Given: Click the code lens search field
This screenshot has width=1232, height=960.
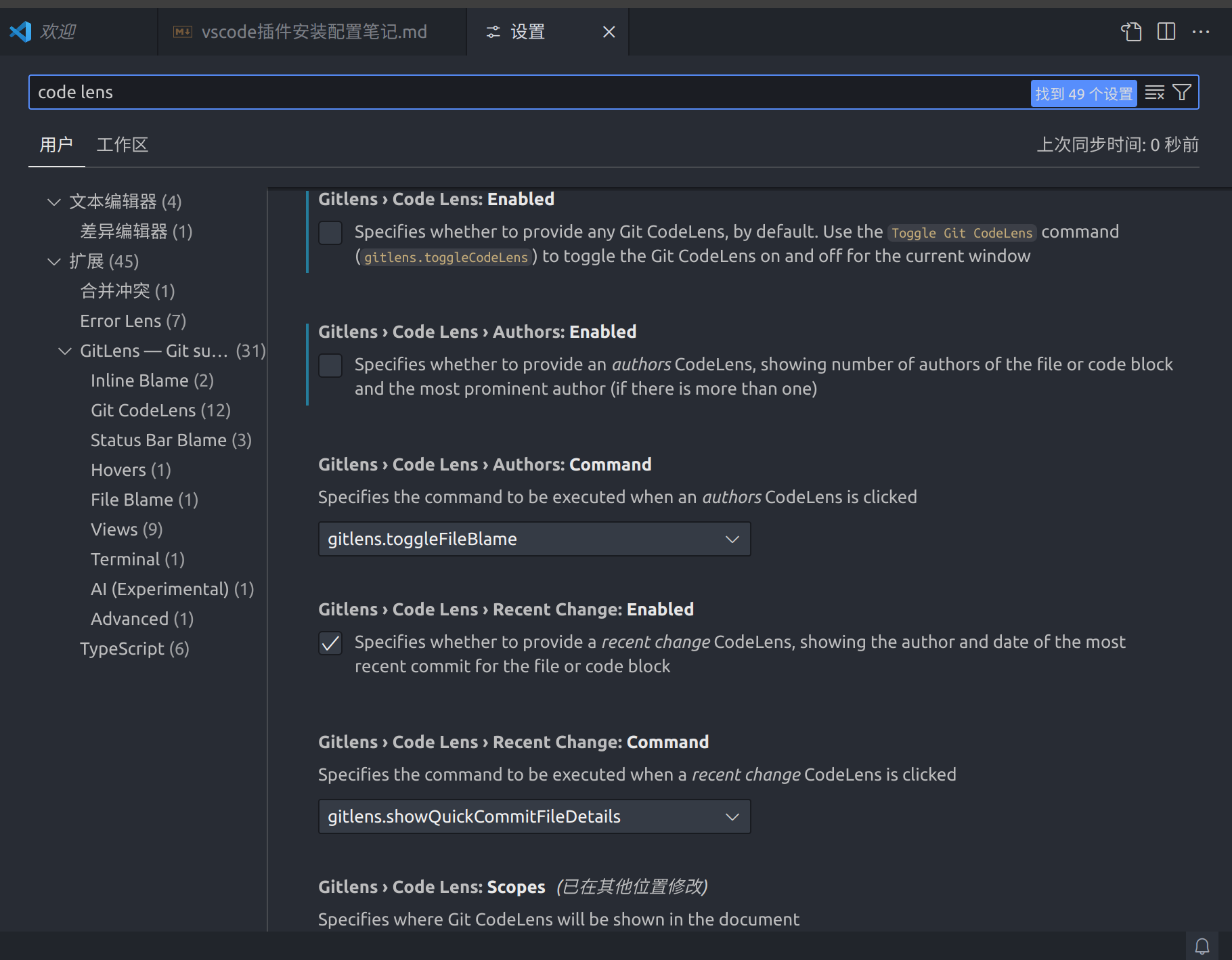Looking at the screenshot, I should (528, 92).
